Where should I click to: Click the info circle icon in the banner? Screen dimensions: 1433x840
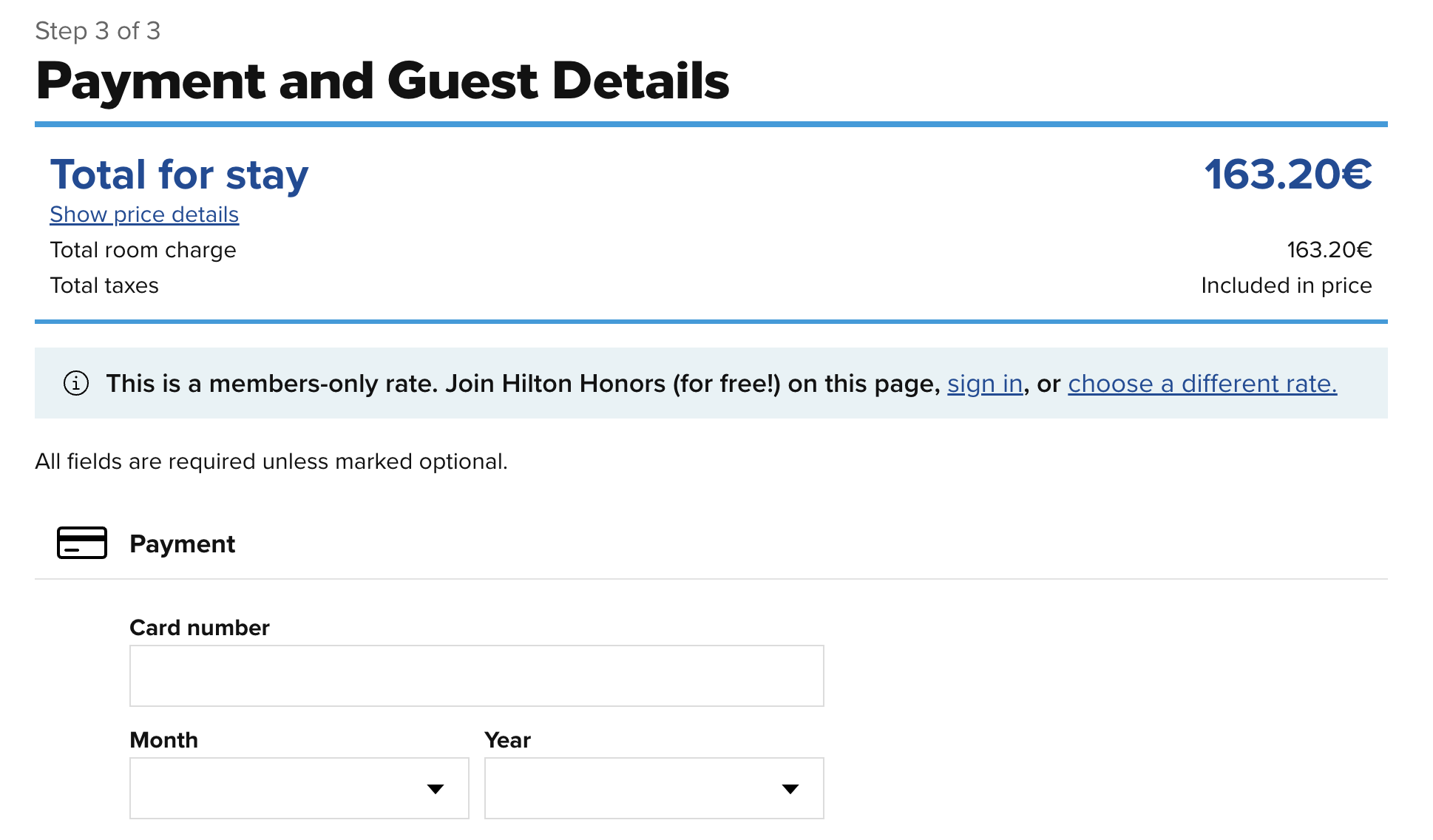[76, 384]
